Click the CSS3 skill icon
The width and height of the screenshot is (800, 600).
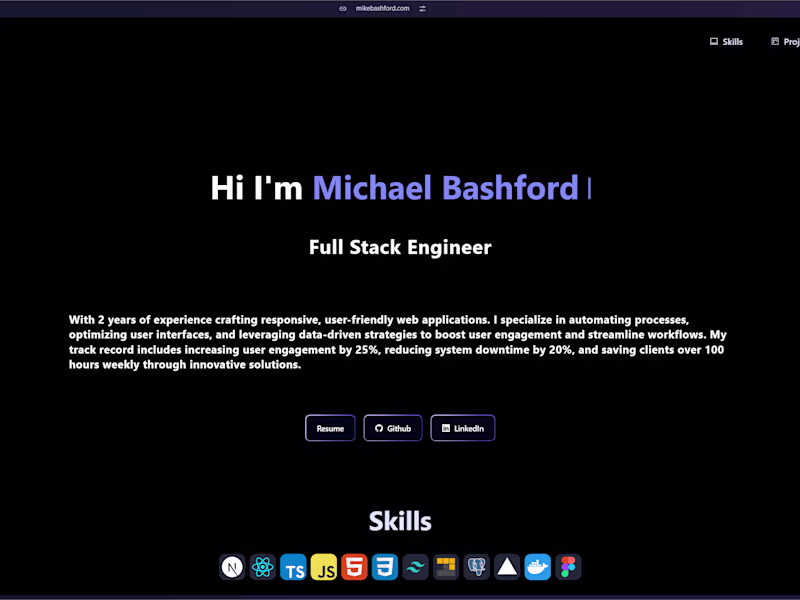point(385,567)
